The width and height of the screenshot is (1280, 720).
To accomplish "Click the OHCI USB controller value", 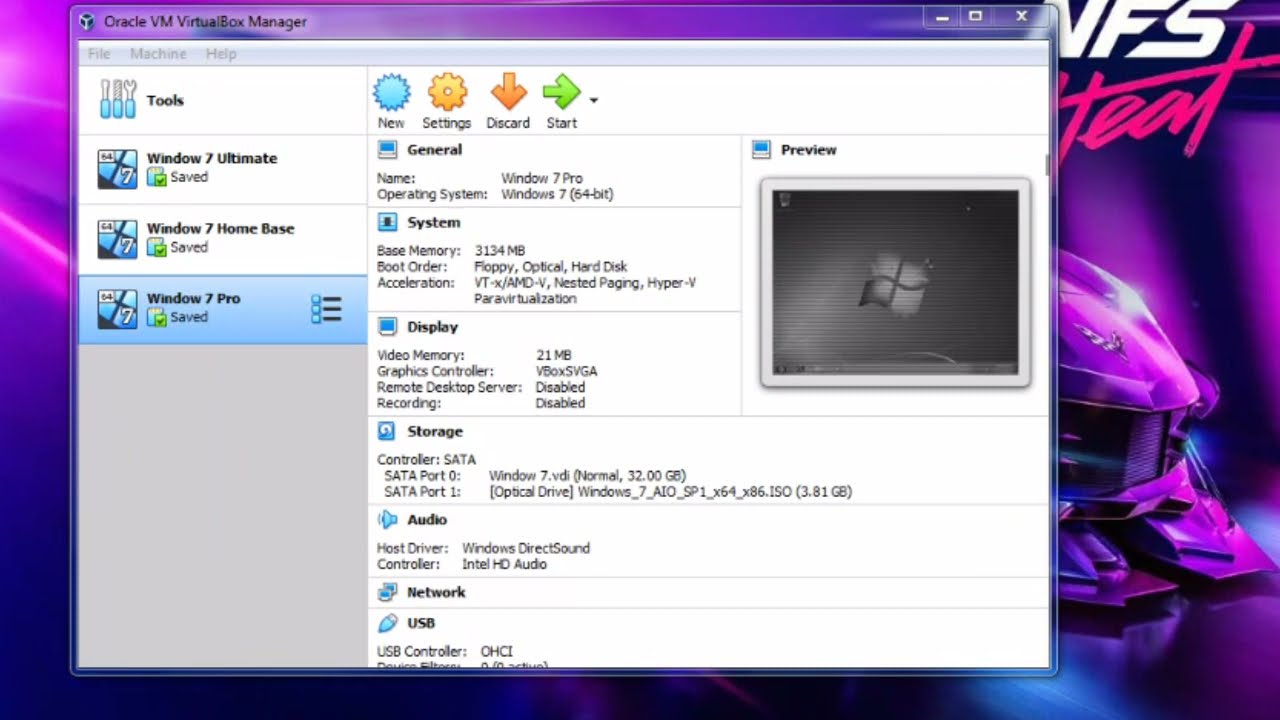I will click(497, 652).
